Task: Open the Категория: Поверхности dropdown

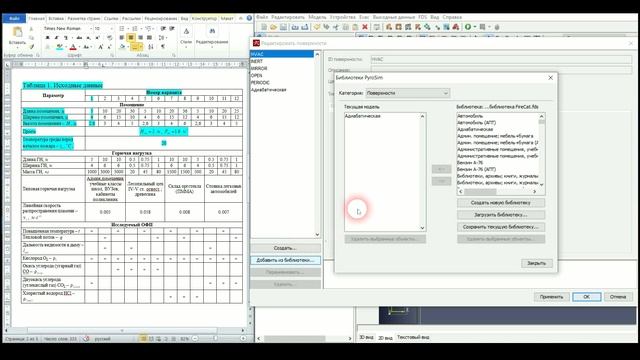Action: 408,93
